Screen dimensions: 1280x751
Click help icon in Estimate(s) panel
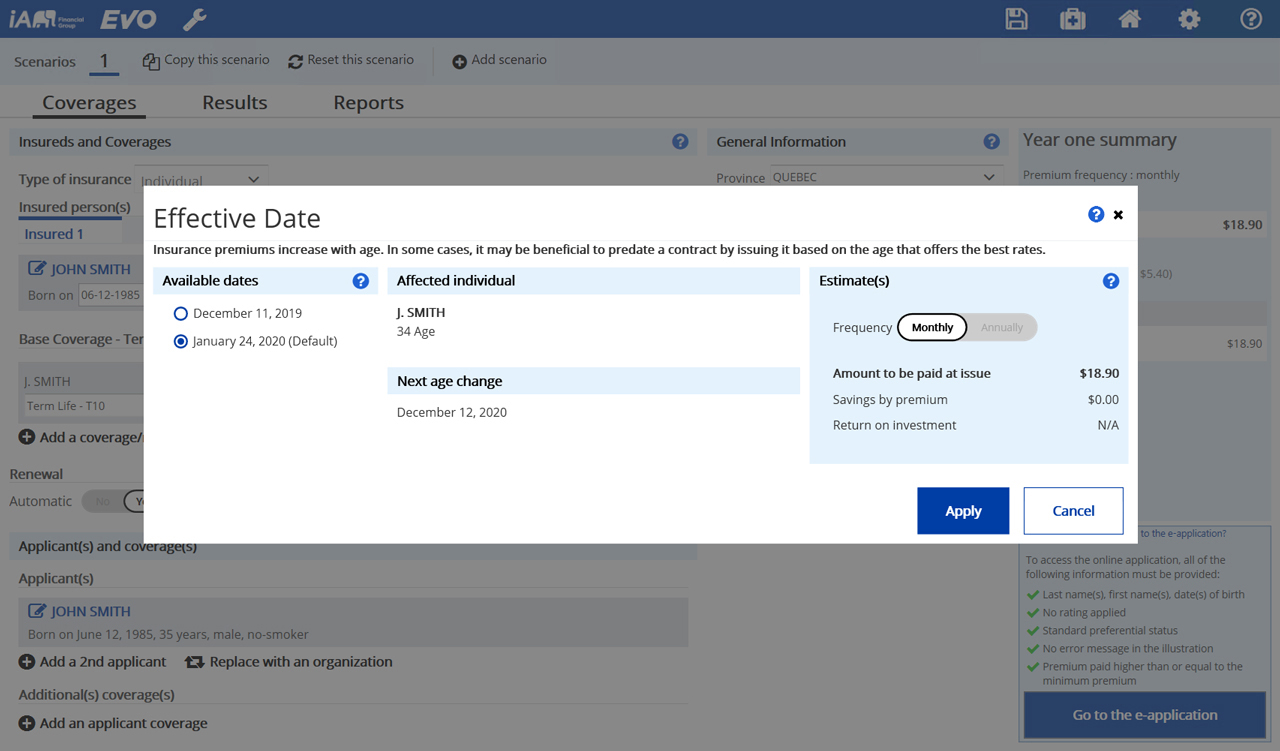pos(1110,281)
